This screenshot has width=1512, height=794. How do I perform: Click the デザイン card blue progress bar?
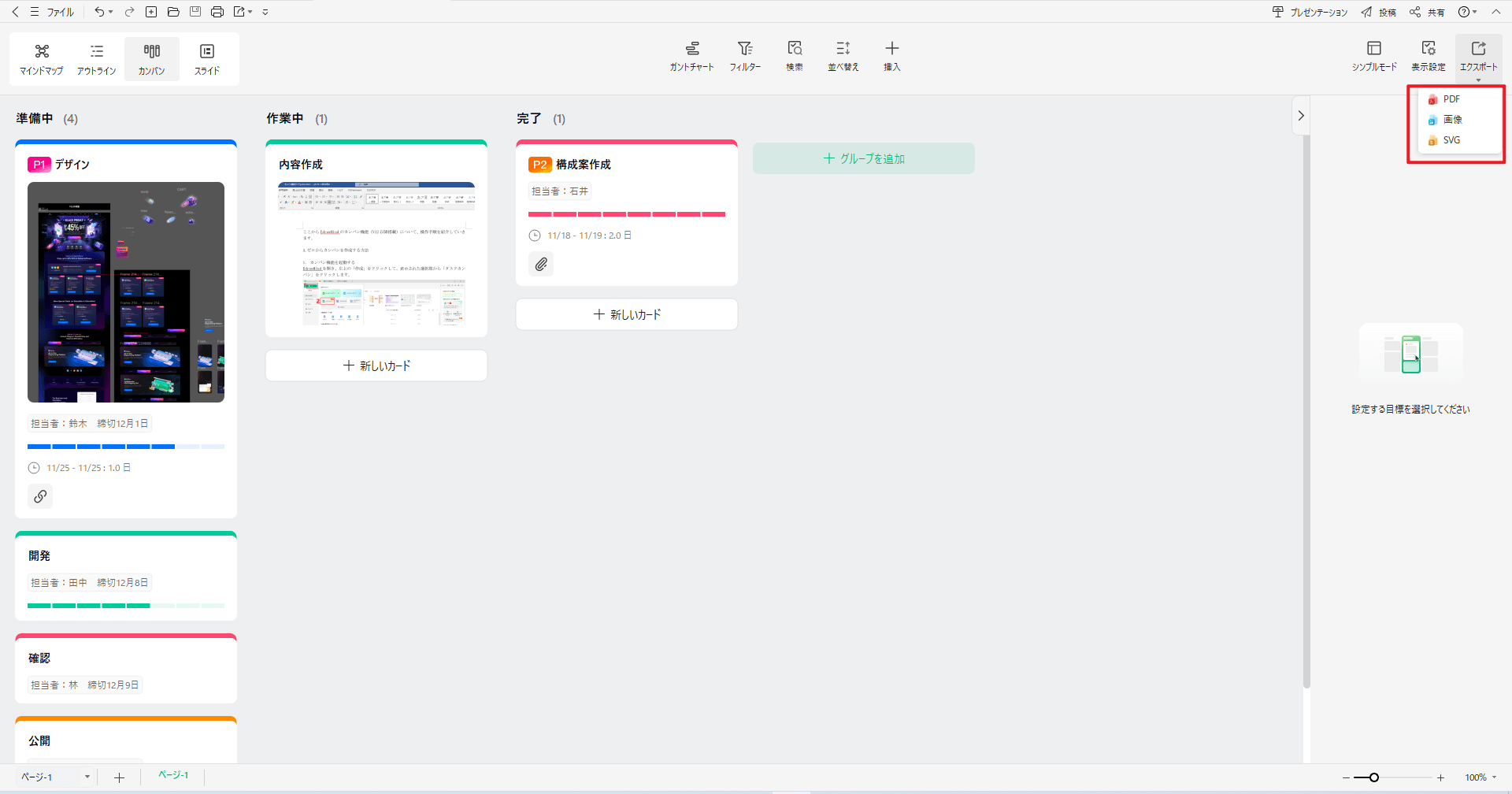tap(126, 447)
